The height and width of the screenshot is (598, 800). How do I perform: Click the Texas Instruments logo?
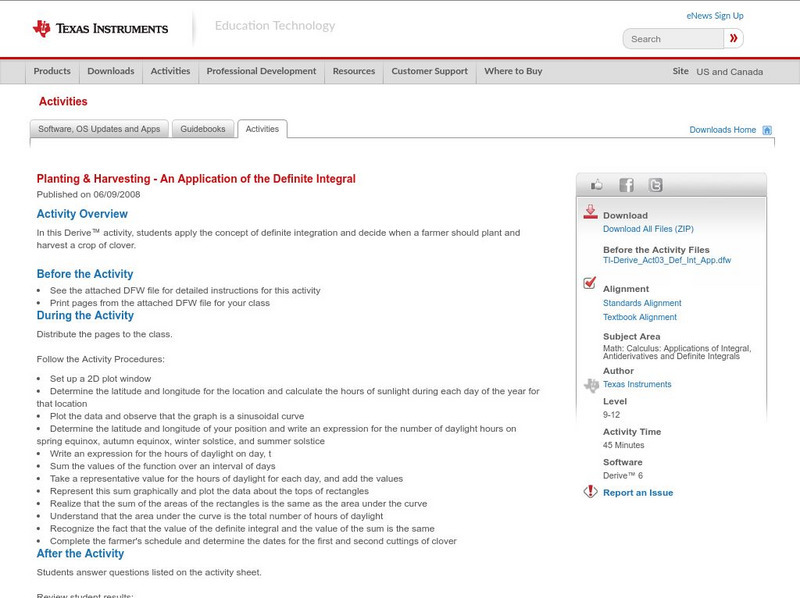click(x=100, y=28)
